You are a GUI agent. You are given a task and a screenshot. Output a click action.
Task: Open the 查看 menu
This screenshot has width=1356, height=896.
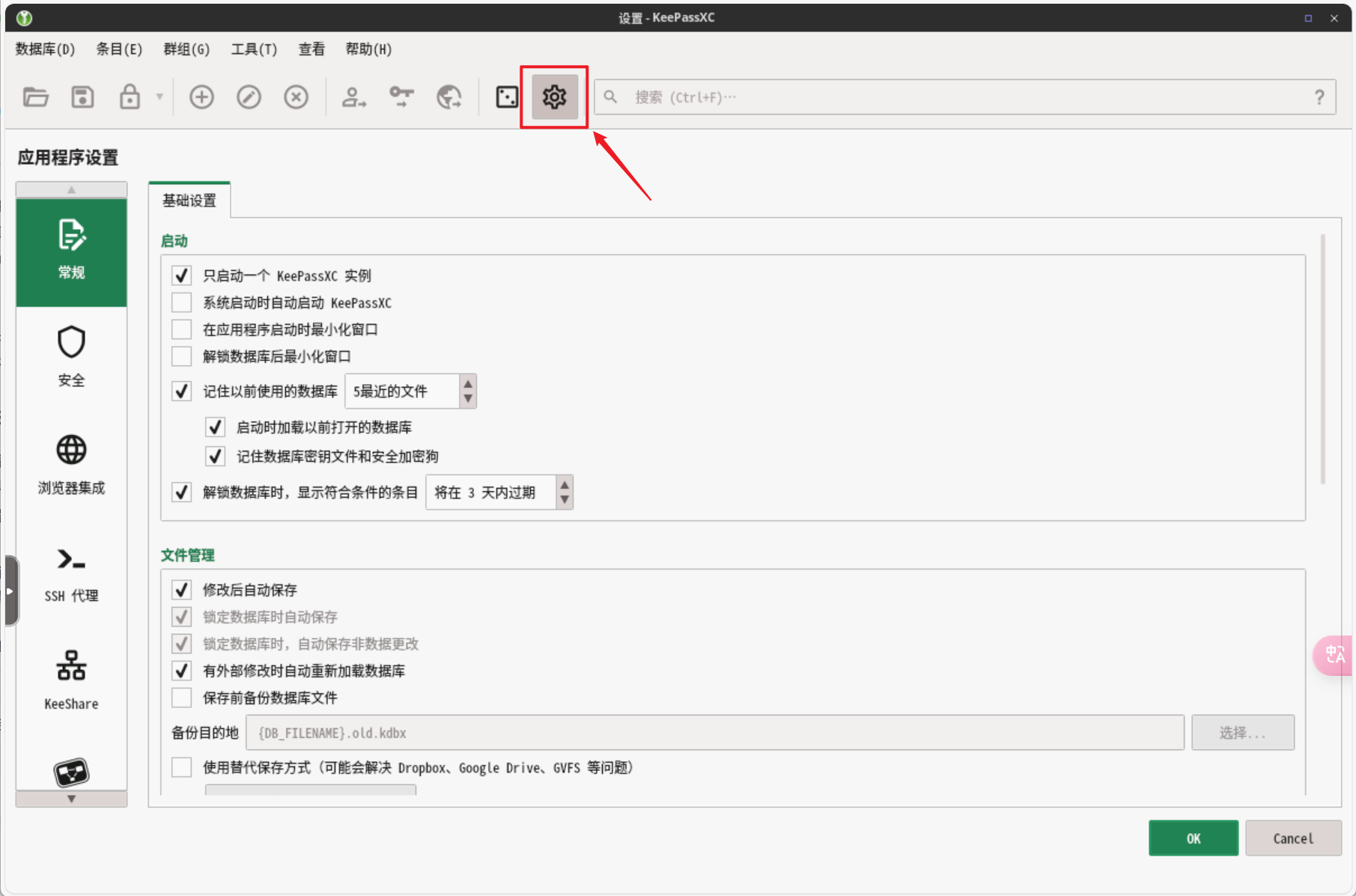click(x=311, y=49)
